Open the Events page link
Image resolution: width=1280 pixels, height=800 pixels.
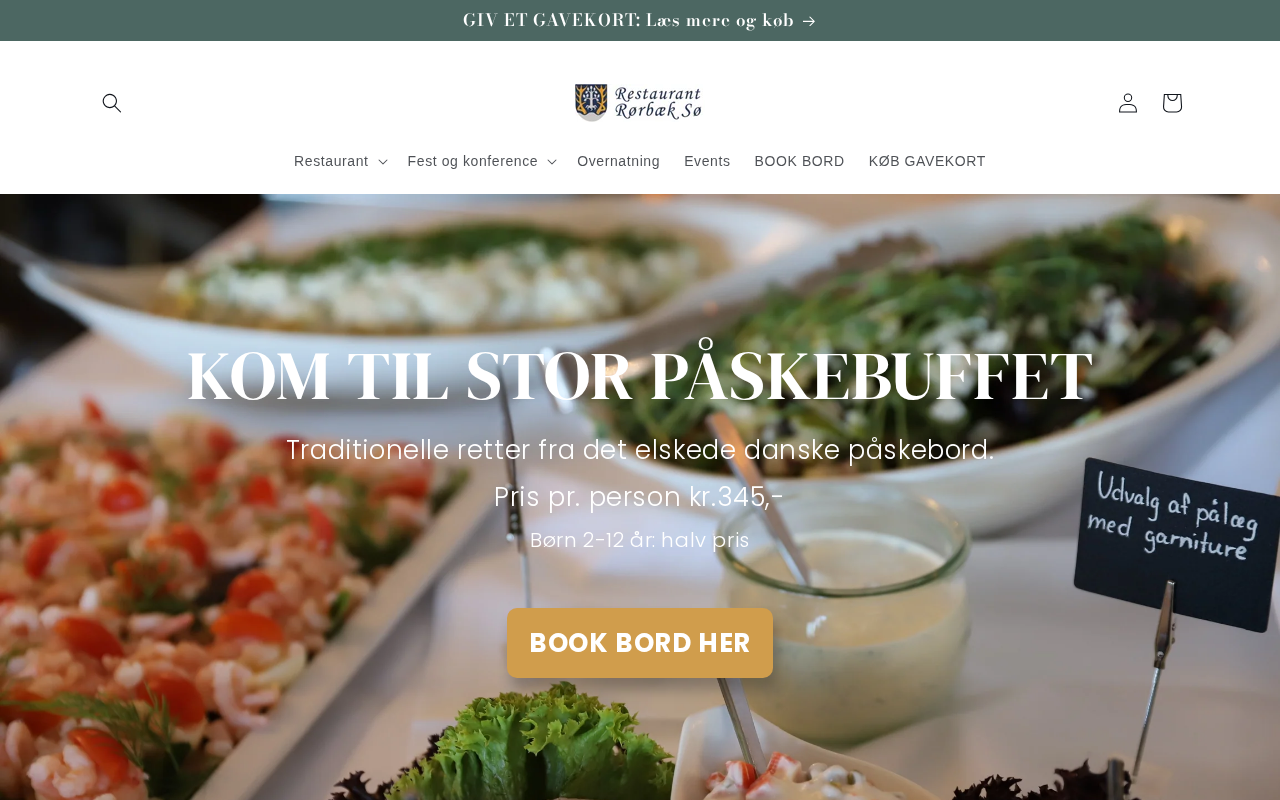[707, 161]
